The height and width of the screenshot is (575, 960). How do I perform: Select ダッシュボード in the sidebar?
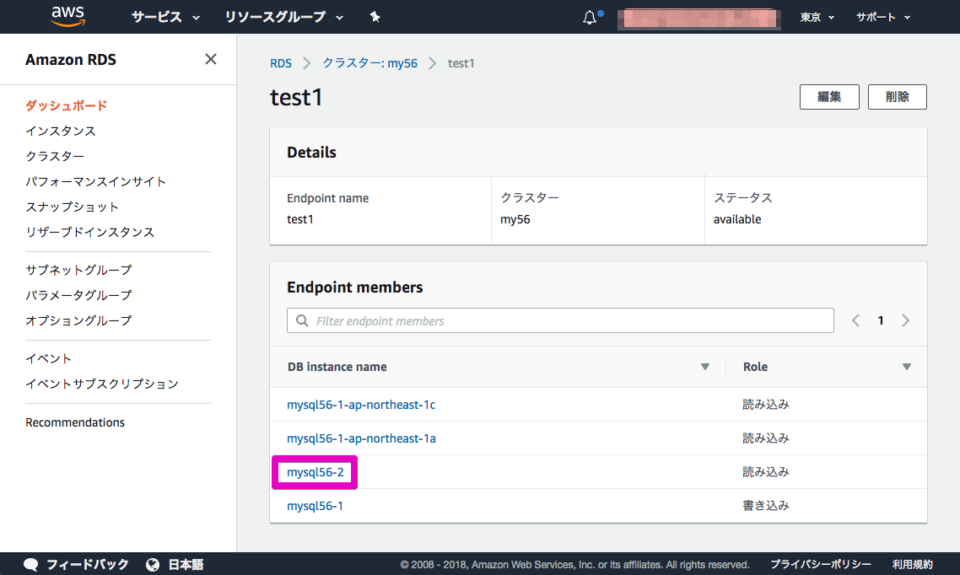[x=66, y=105]
